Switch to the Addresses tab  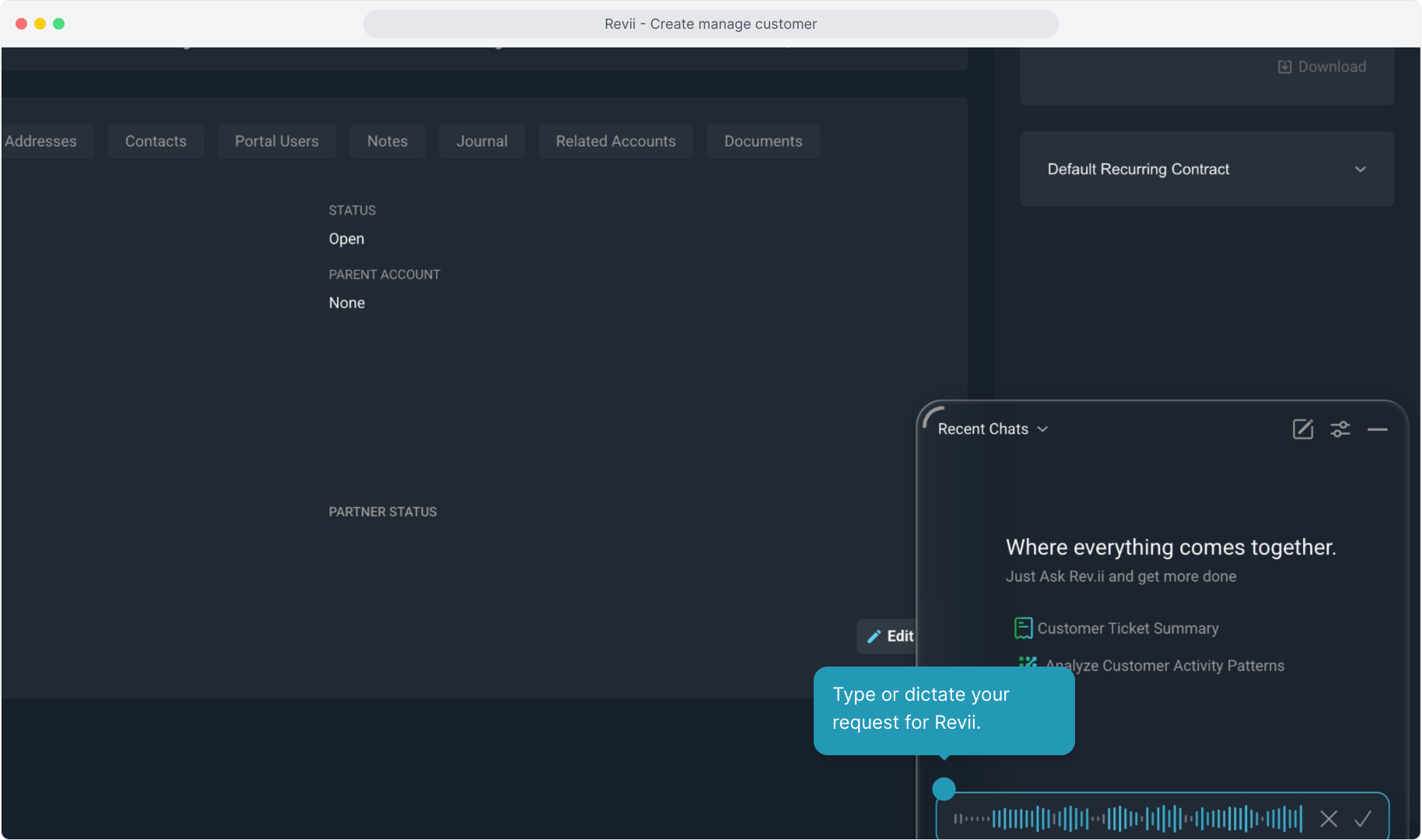point(42,142)
